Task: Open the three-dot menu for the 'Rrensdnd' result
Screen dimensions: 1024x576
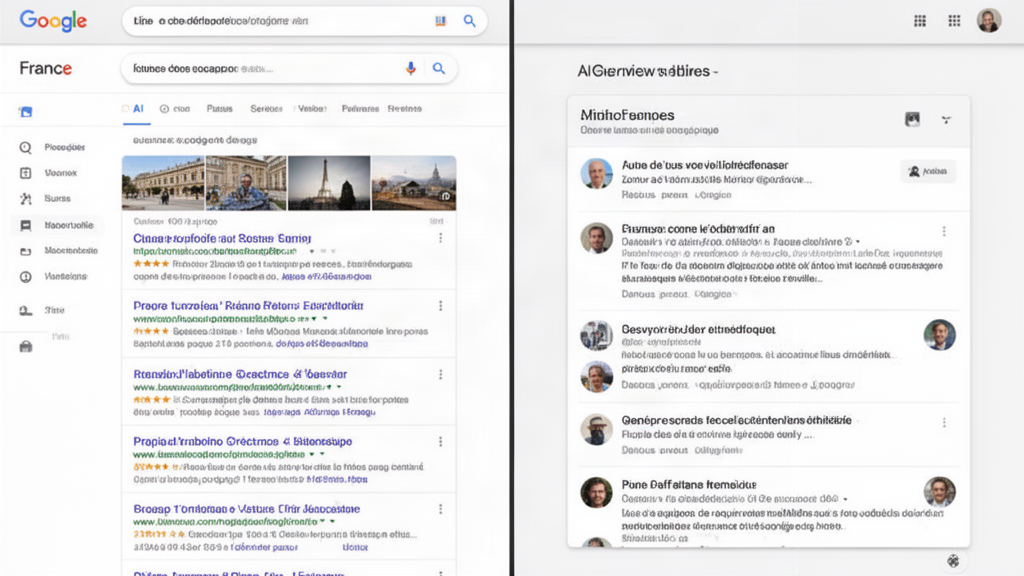Action: (441, 374)
